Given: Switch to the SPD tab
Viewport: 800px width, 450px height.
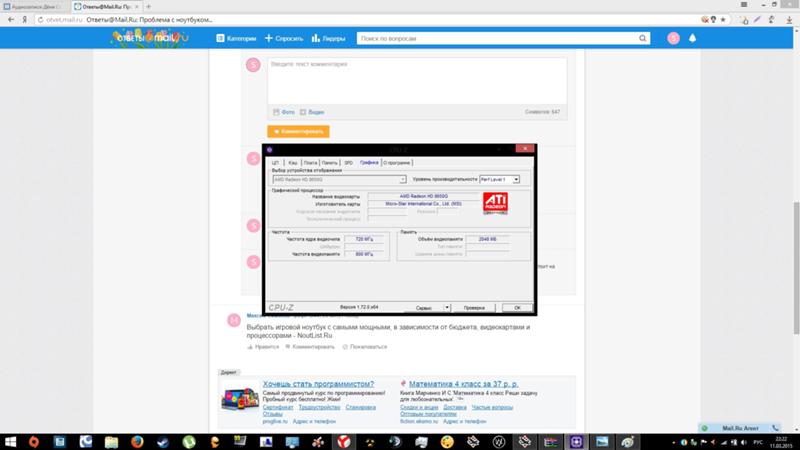Looking at the screenshot, I should pyautogui.click(x=348, y=163).
